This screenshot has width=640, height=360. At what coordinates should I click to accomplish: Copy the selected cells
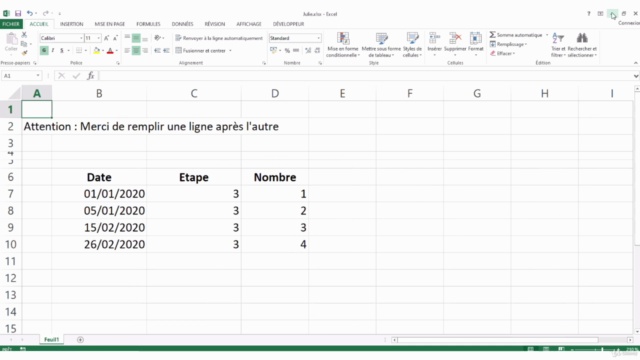pyautogui.click(x=24, y=44)
